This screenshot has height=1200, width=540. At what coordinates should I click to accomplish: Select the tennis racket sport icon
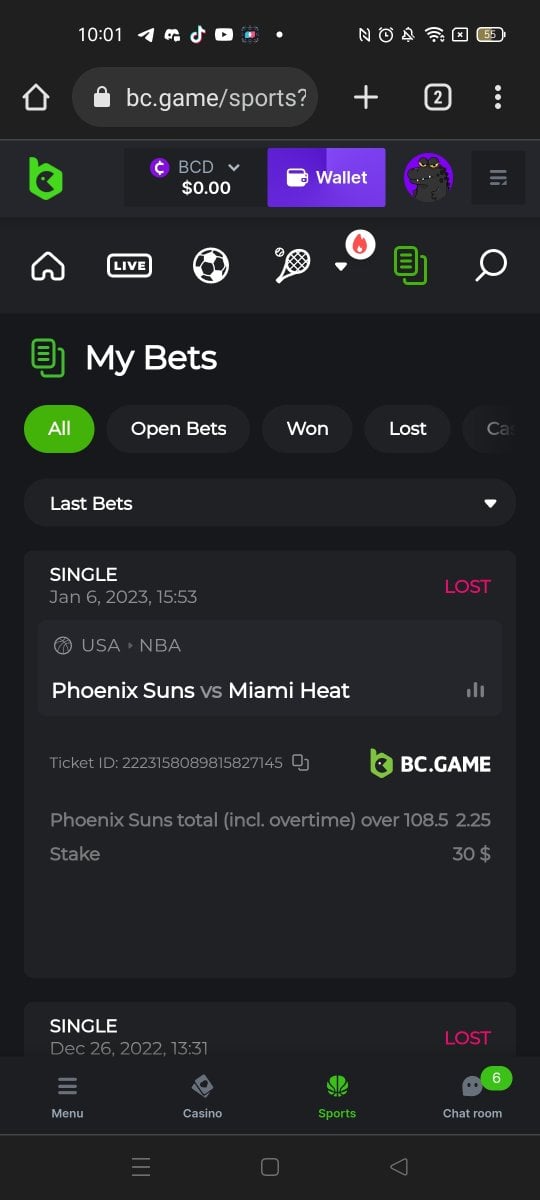[292, 265]
